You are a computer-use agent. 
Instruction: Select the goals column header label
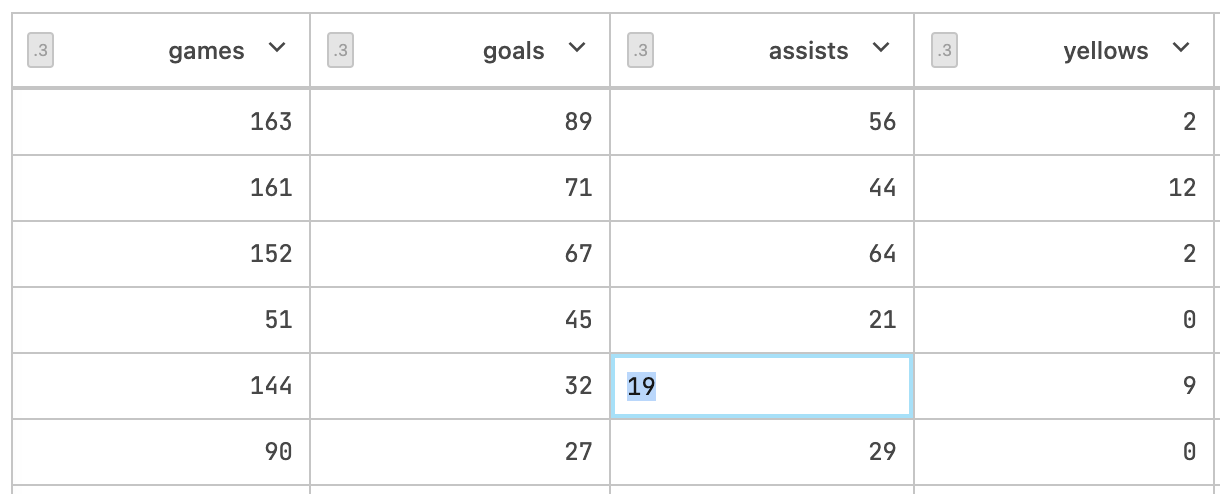coord(514,51)
